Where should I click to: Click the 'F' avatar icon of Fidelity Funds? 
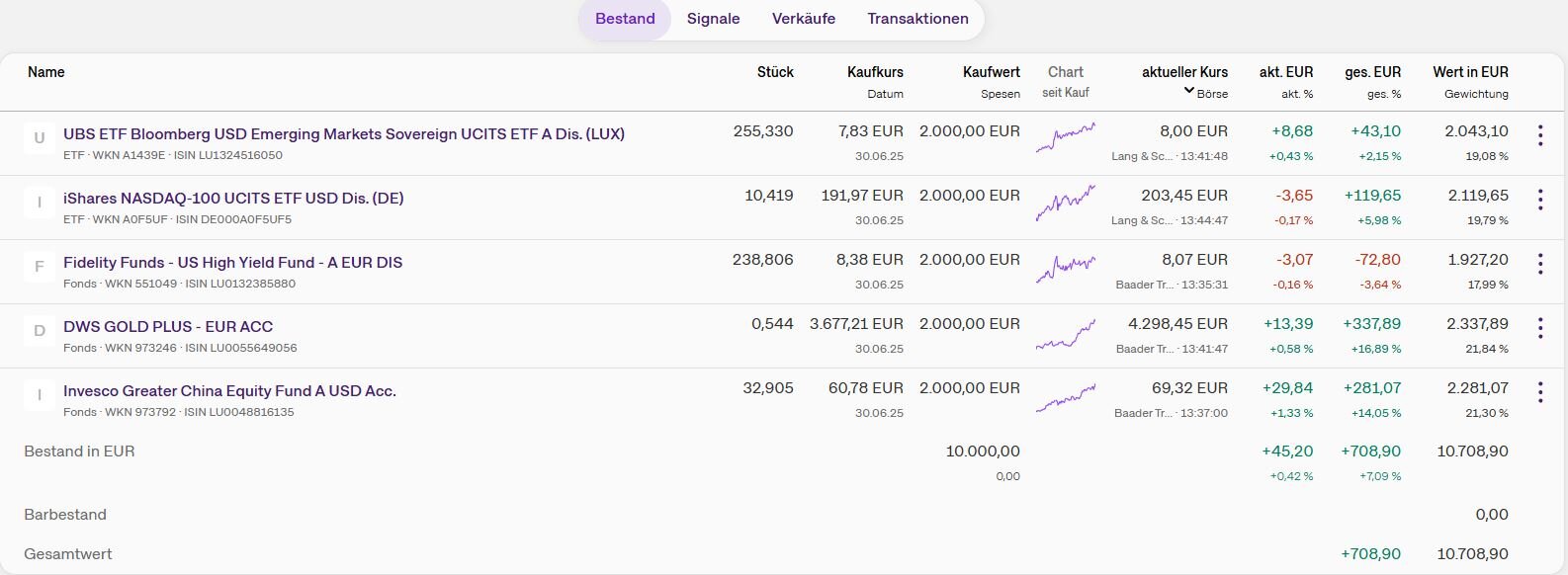pos(40,267)
